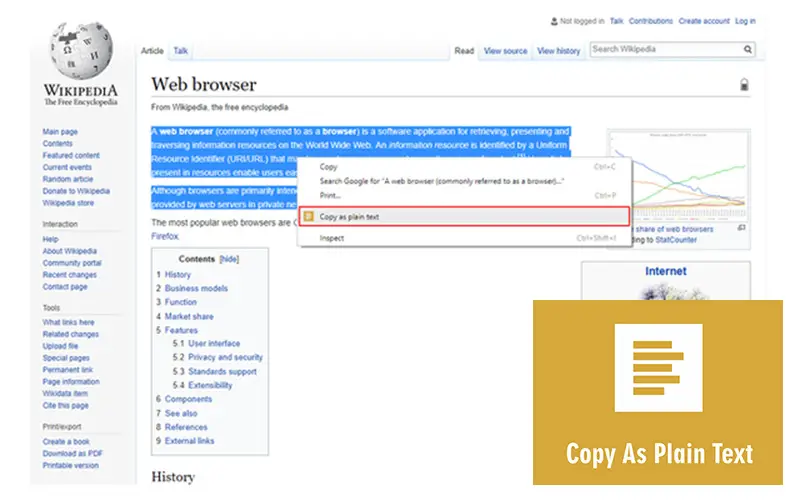
Task: Click Create account link
Action: 704,21
